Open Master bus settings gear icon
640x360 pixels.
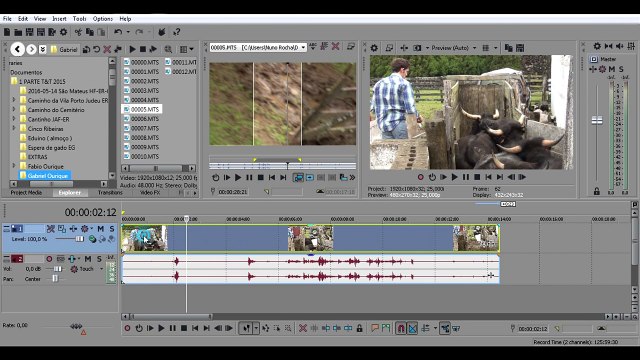coord(597,46)
